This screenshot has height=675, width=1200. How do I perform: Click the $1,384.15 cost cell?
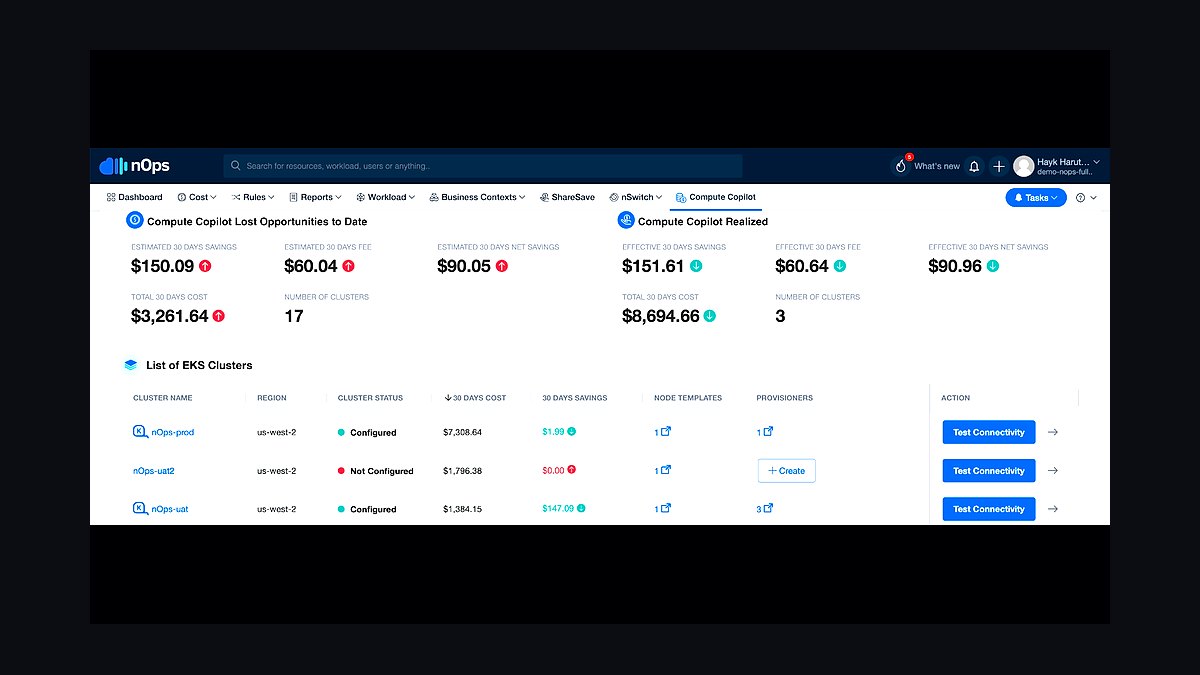click(463, 509)
